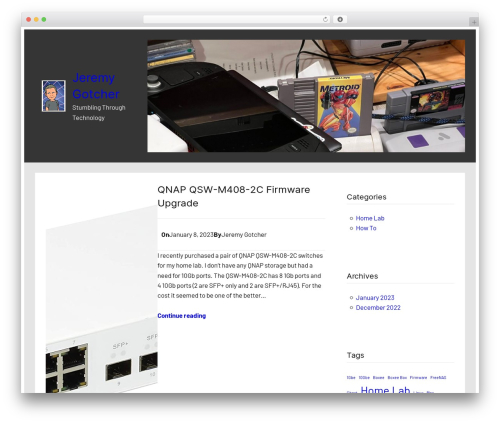View the January 2023 archive
500x423 pixels.
pos(375,298)
